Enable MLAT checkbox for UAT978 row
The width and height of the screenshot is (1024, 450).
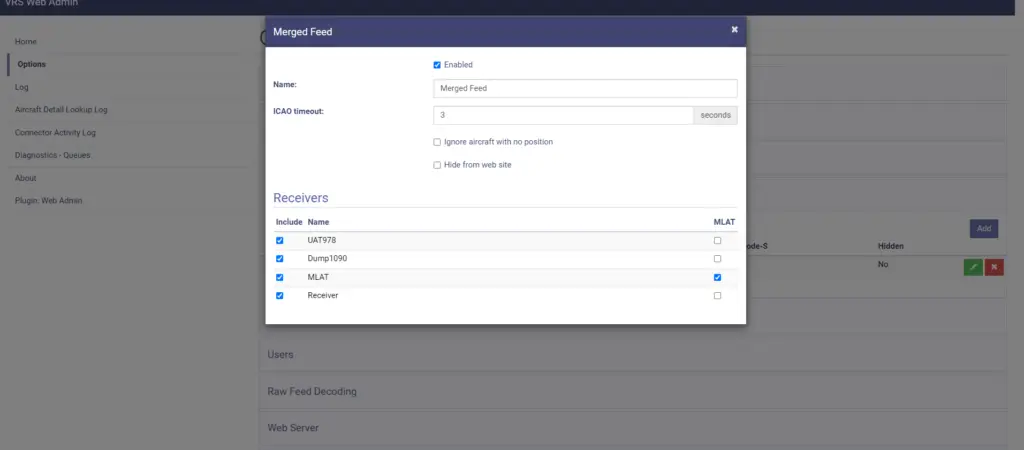[717, 240]
